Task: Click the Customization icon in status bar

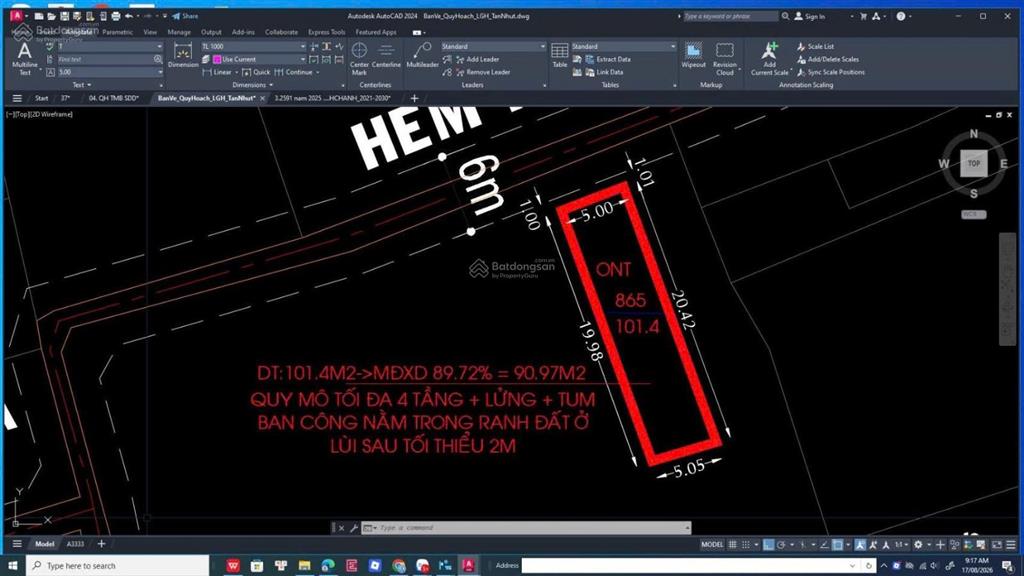Action: [1011, 544]
